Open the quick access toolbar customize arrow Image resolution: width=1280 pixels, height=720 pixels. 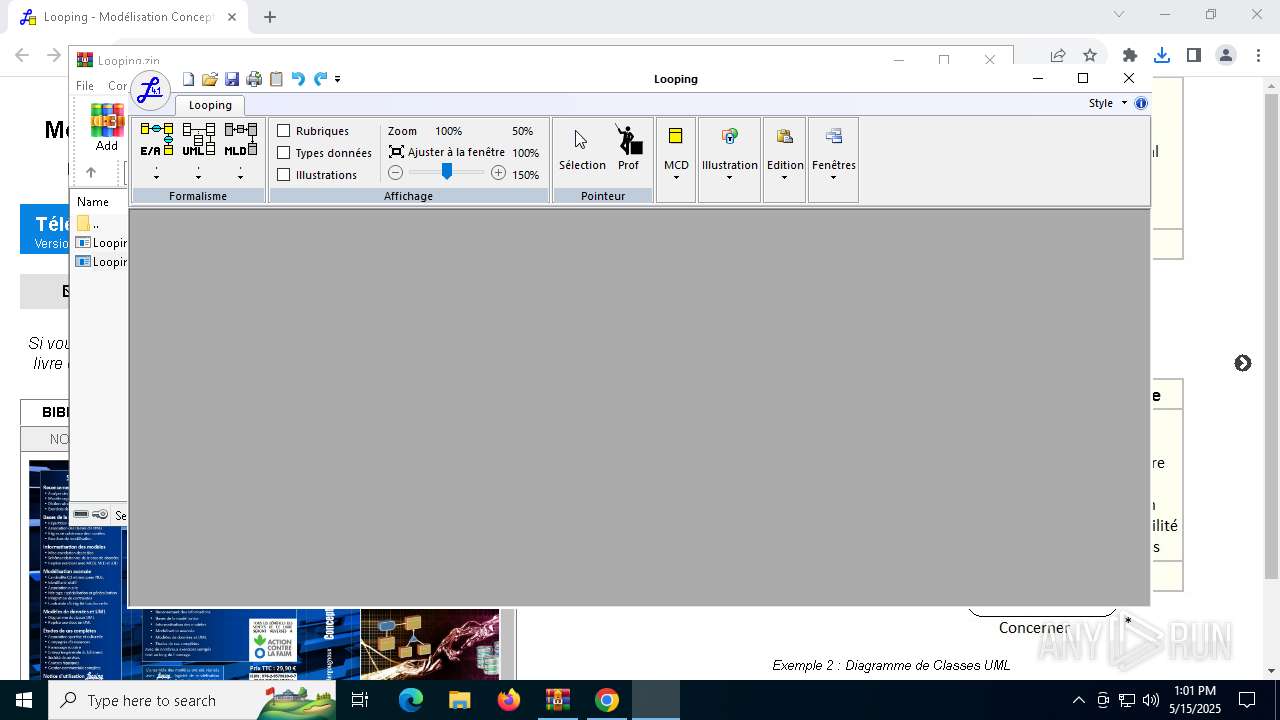pyautogui.click(x=338, y=79)
